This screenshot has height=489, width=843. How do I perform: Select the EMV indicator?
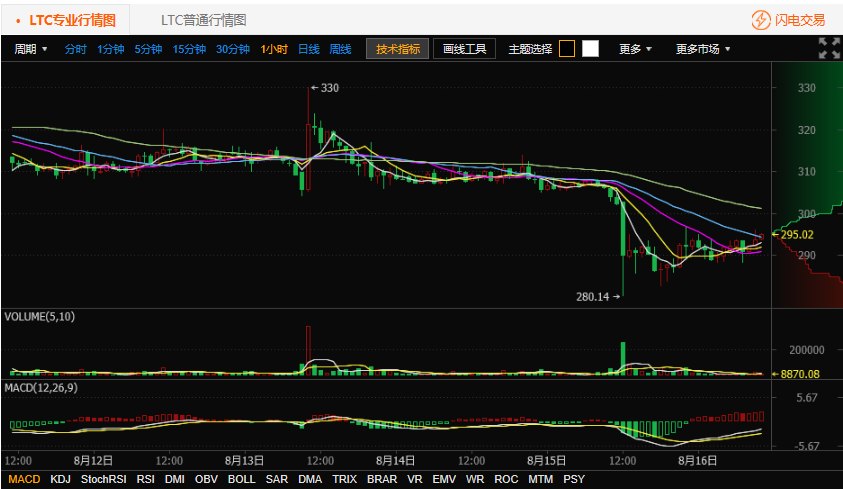coord(444,479)
